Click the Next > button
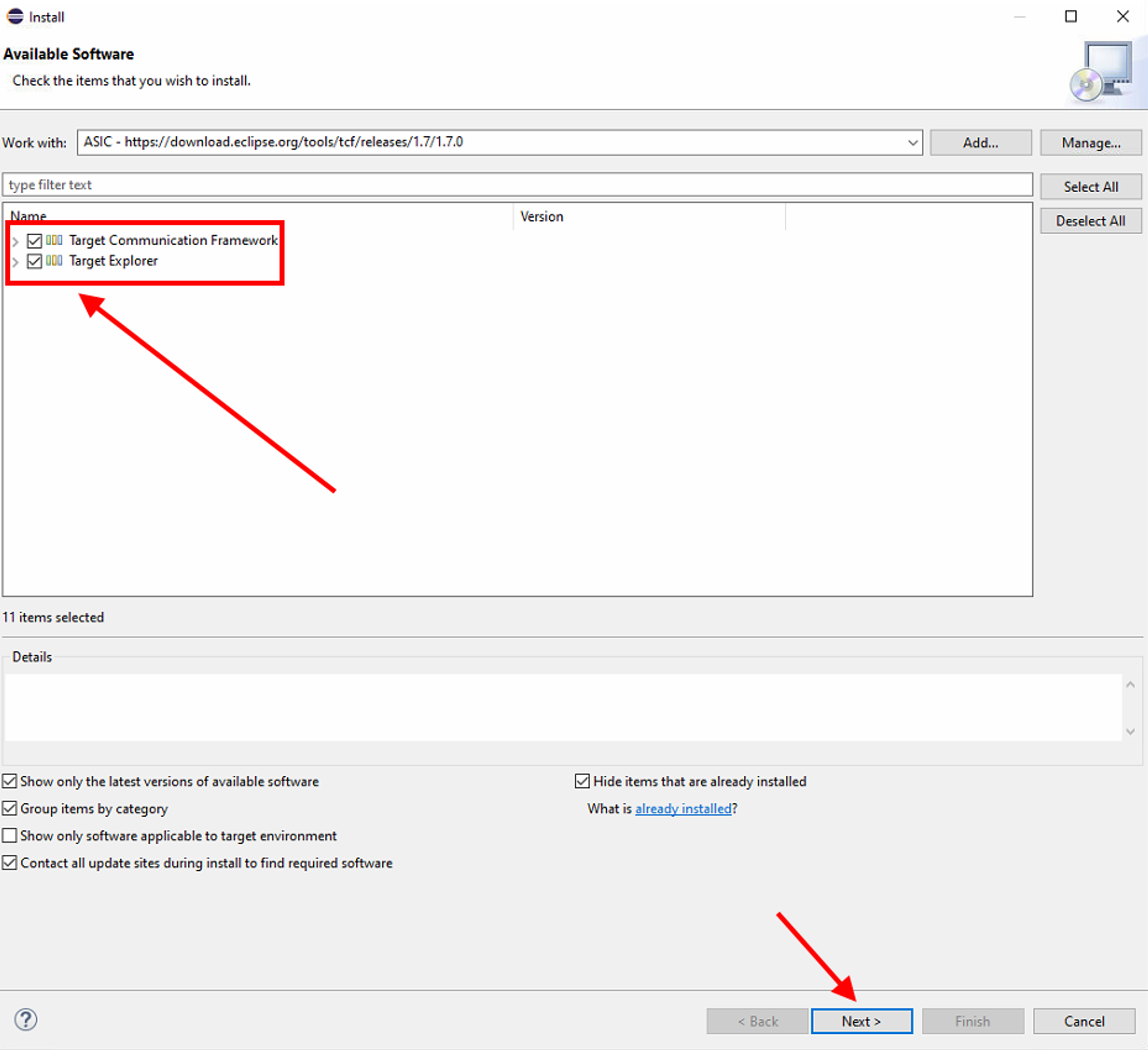 (862, 1021)
